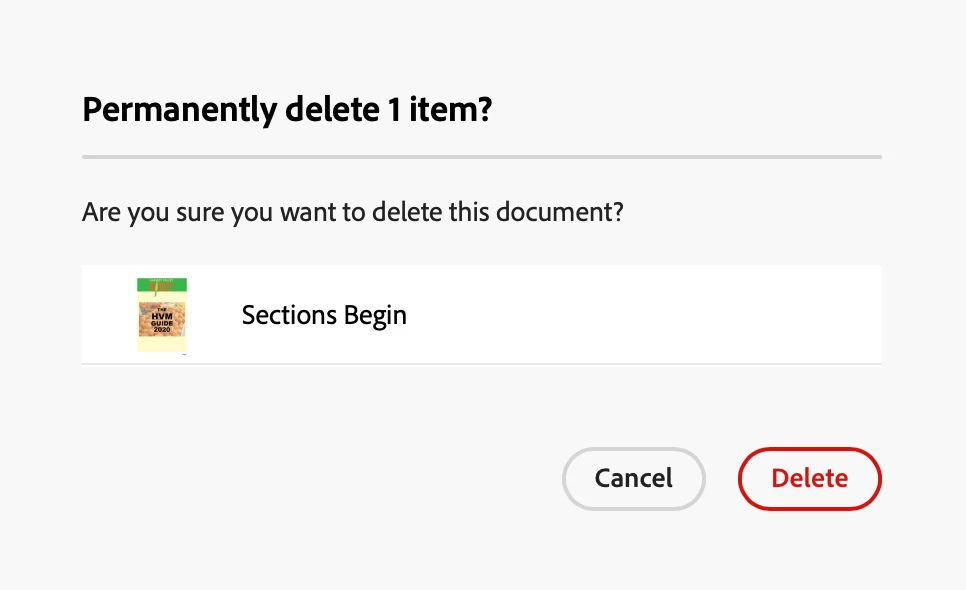
Task: Click the word "Begin" in the file name
Action: click(x=375, y=316)
